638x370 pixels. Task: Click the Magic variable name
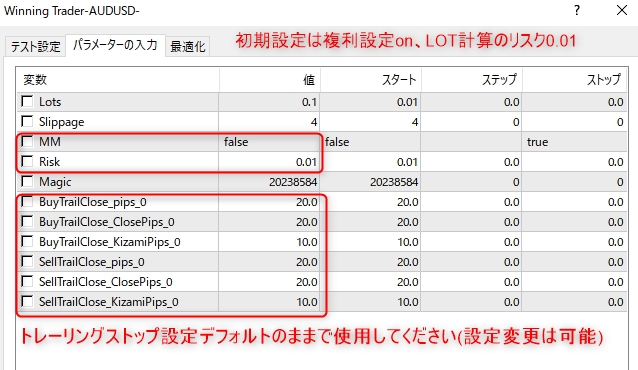click(55, 182)
